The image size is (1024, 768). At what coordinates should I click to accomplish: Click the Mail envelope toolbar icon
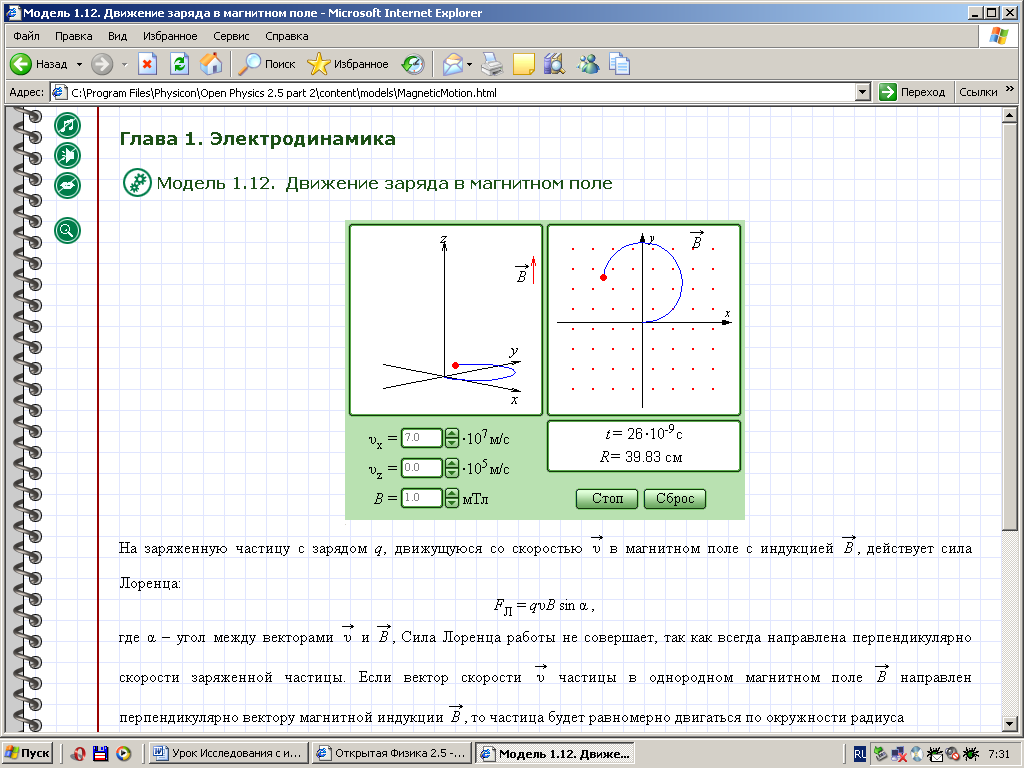[x=453, y=64]
